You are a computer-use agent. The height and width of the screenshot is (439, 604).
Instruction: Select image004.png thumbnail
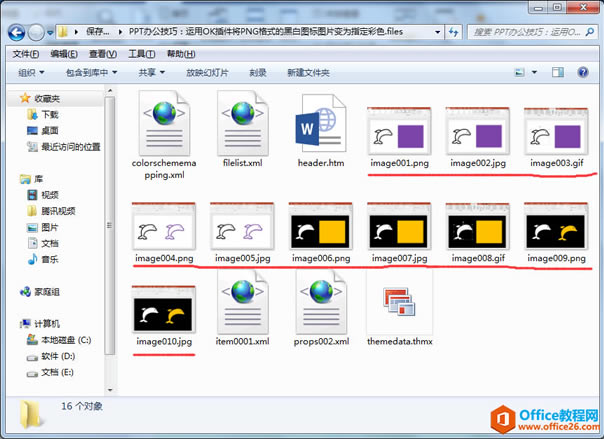coord(164,226)
